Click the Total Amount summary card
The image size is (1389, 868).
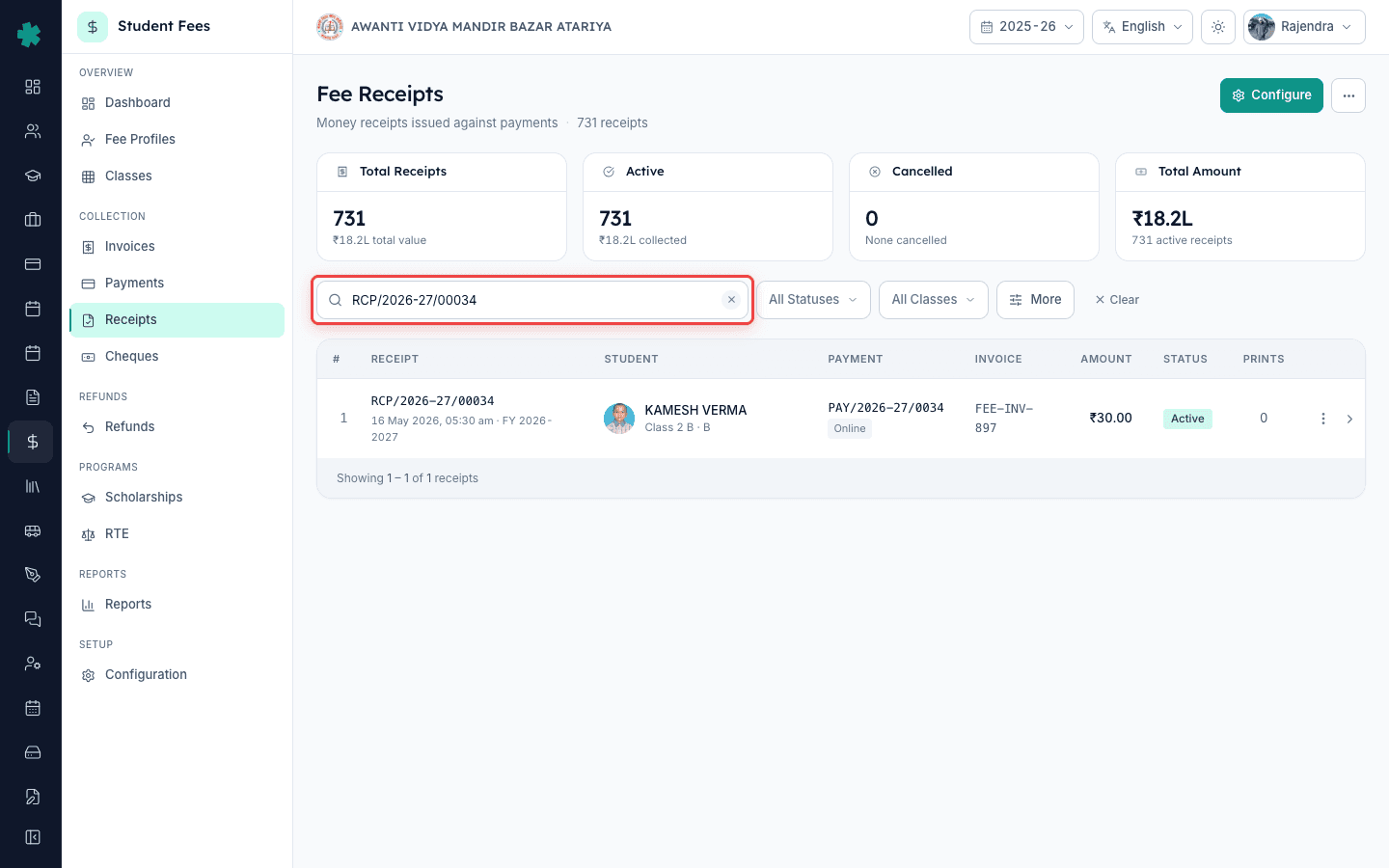[1240, 206]
